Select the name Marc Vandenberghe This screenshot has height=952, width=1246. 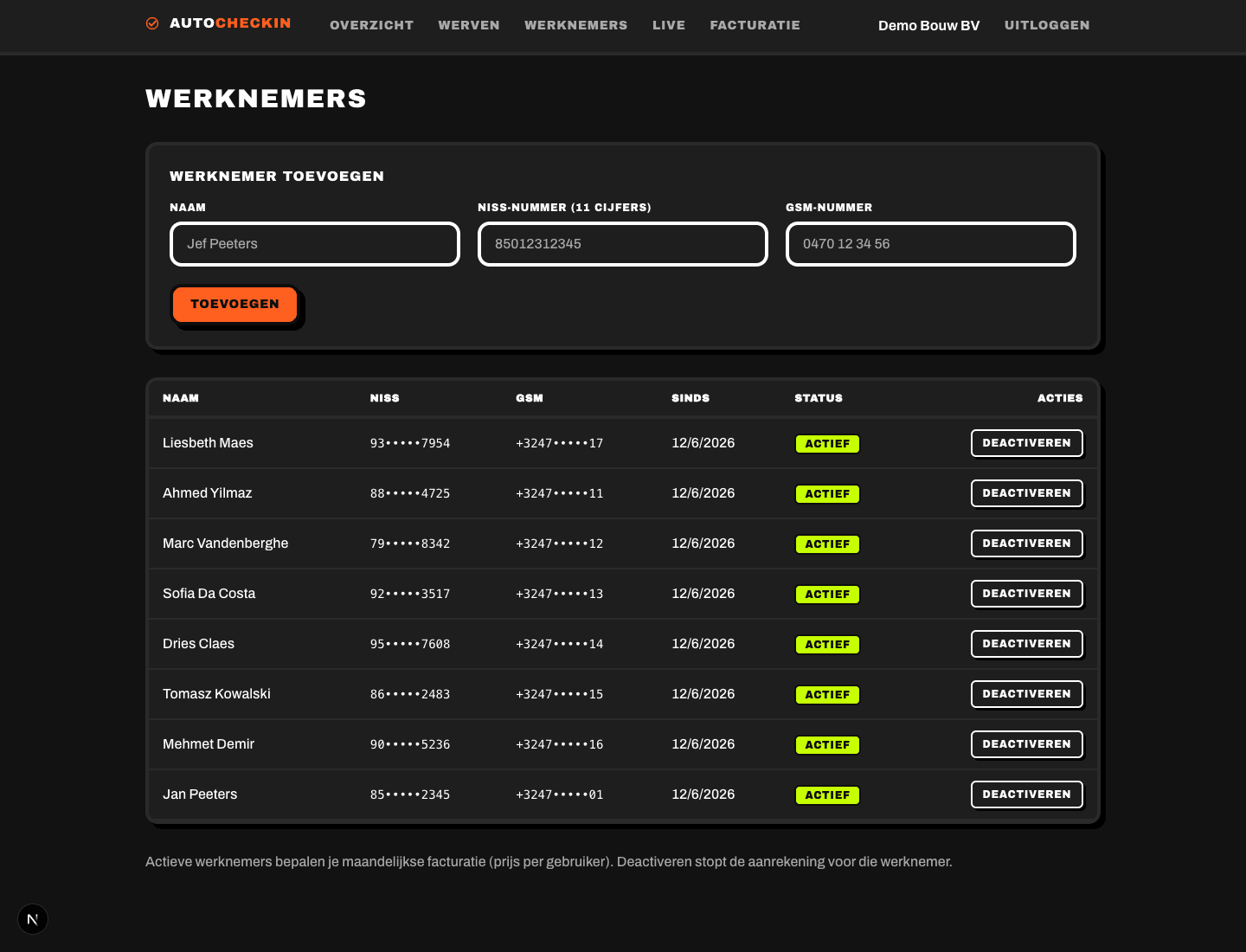tap(226, 544)
